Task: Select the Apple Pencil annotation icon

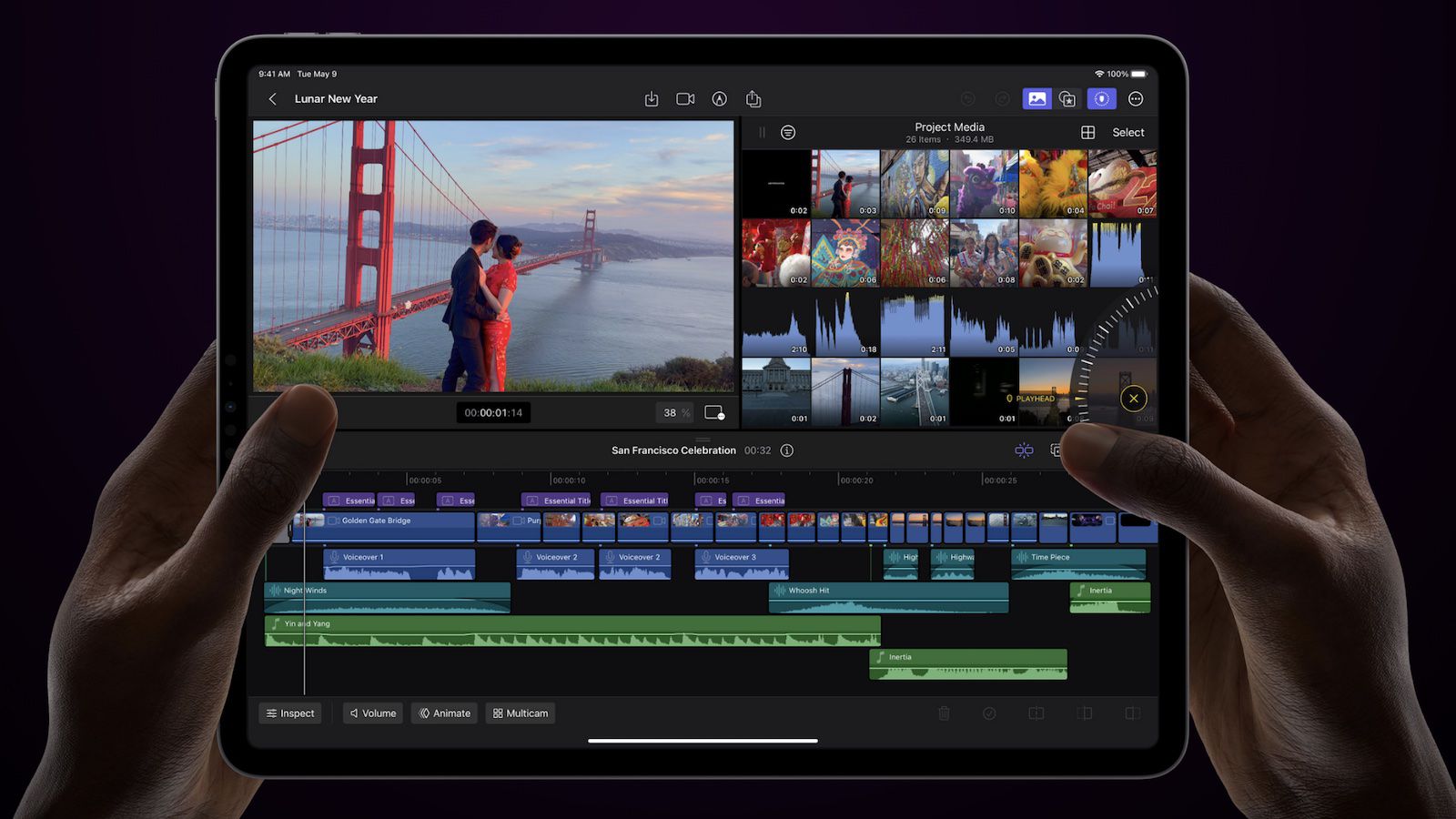Action: tap(719, 98)
